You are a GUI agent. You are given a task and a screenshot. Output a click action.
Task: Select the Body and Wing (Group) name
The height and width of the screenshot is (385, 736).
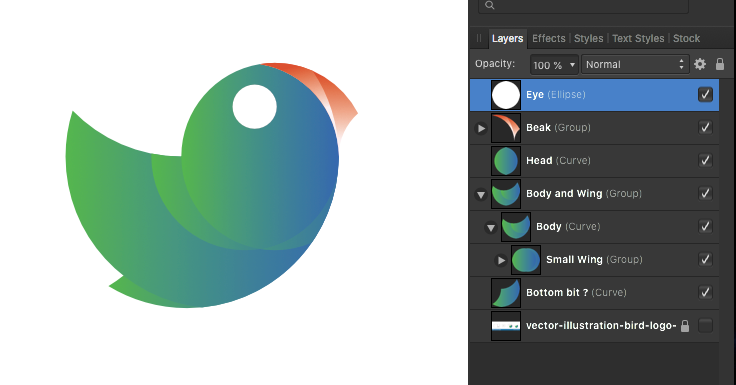coord(584,193)
